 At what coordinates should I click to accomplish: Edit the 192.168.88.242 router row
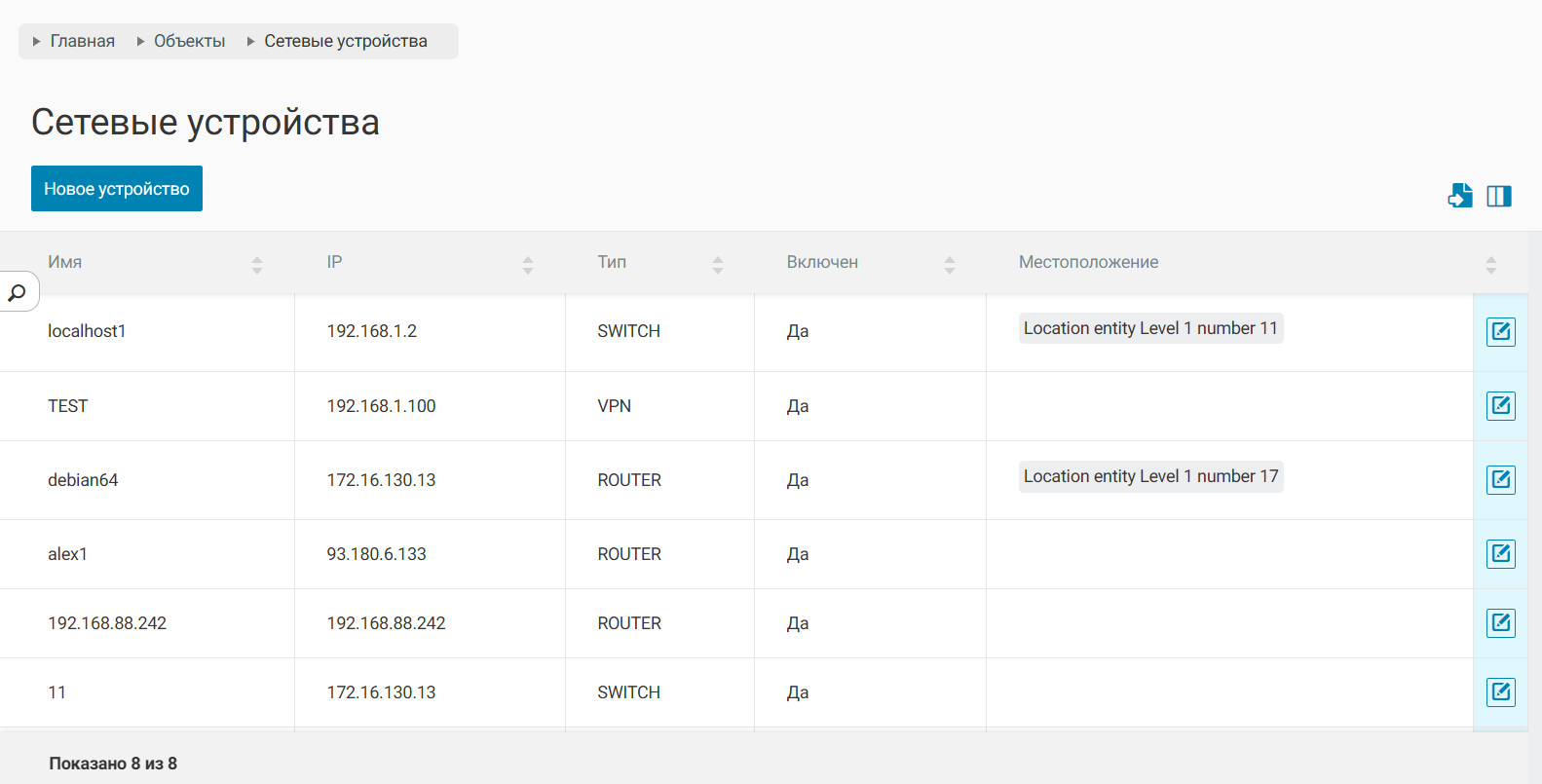point(1500,623)
